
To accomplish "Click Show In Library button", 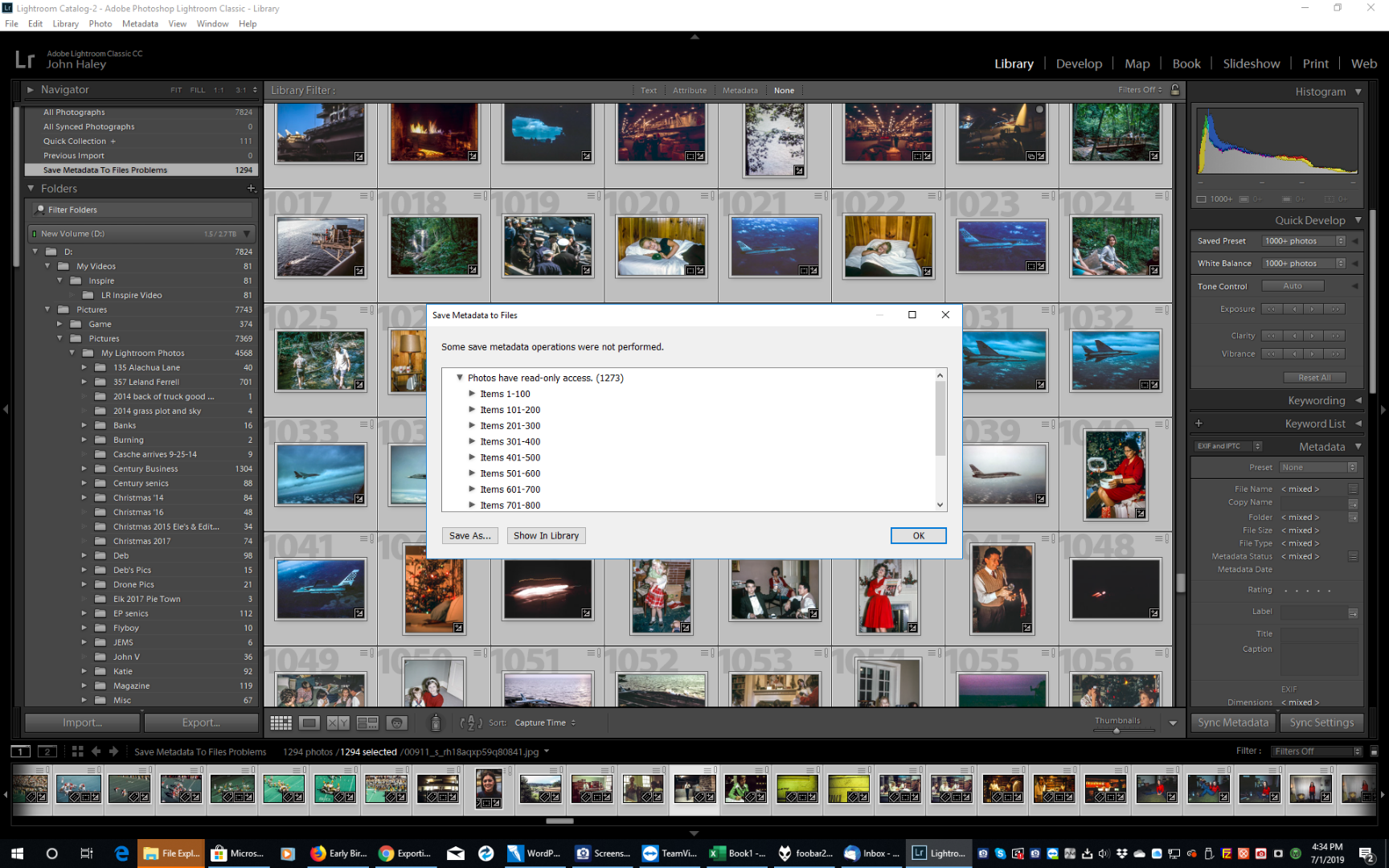I will pos(546,536).
